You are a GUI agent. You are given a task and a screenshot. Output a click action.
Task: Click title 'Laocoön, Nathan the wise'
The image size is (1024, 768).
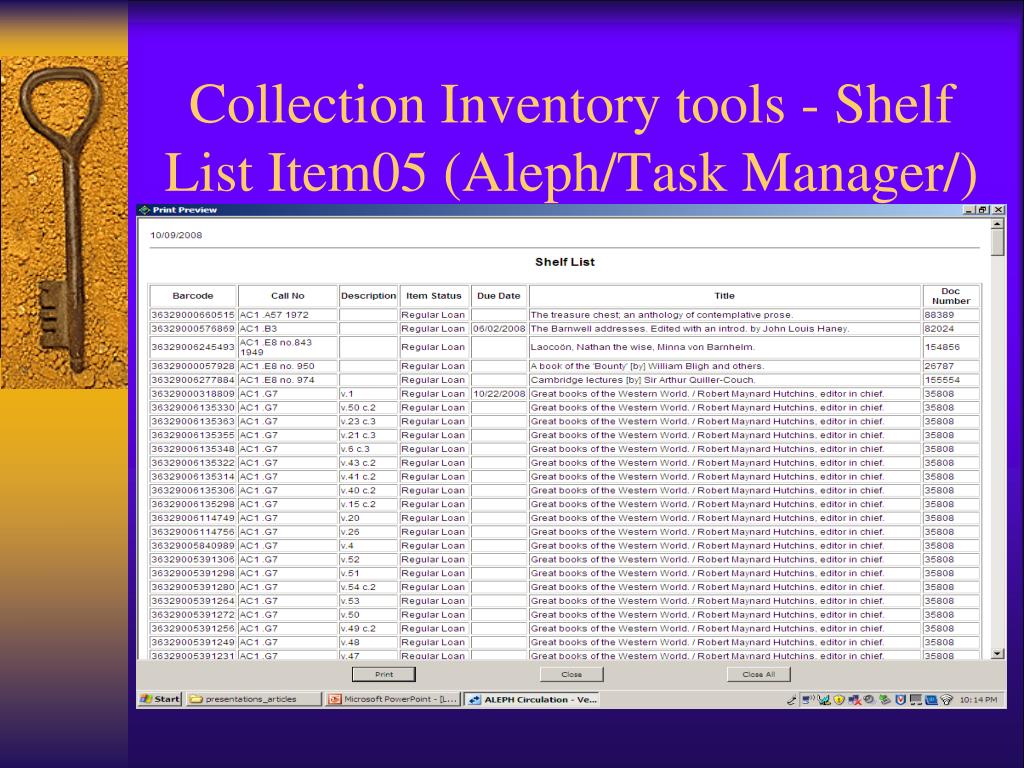pyautogui.click(x=643, y=347)
